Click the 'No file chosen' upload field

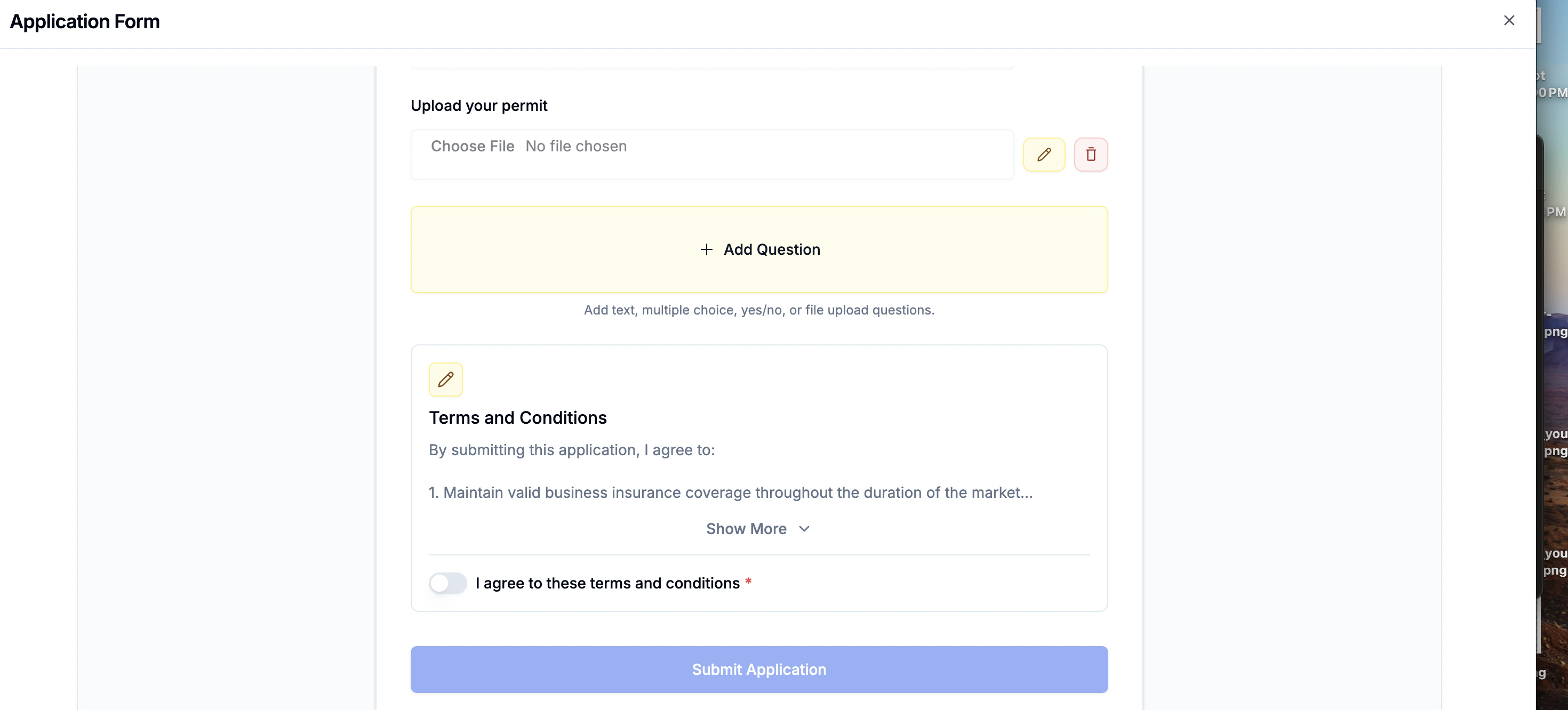point(576,146)
